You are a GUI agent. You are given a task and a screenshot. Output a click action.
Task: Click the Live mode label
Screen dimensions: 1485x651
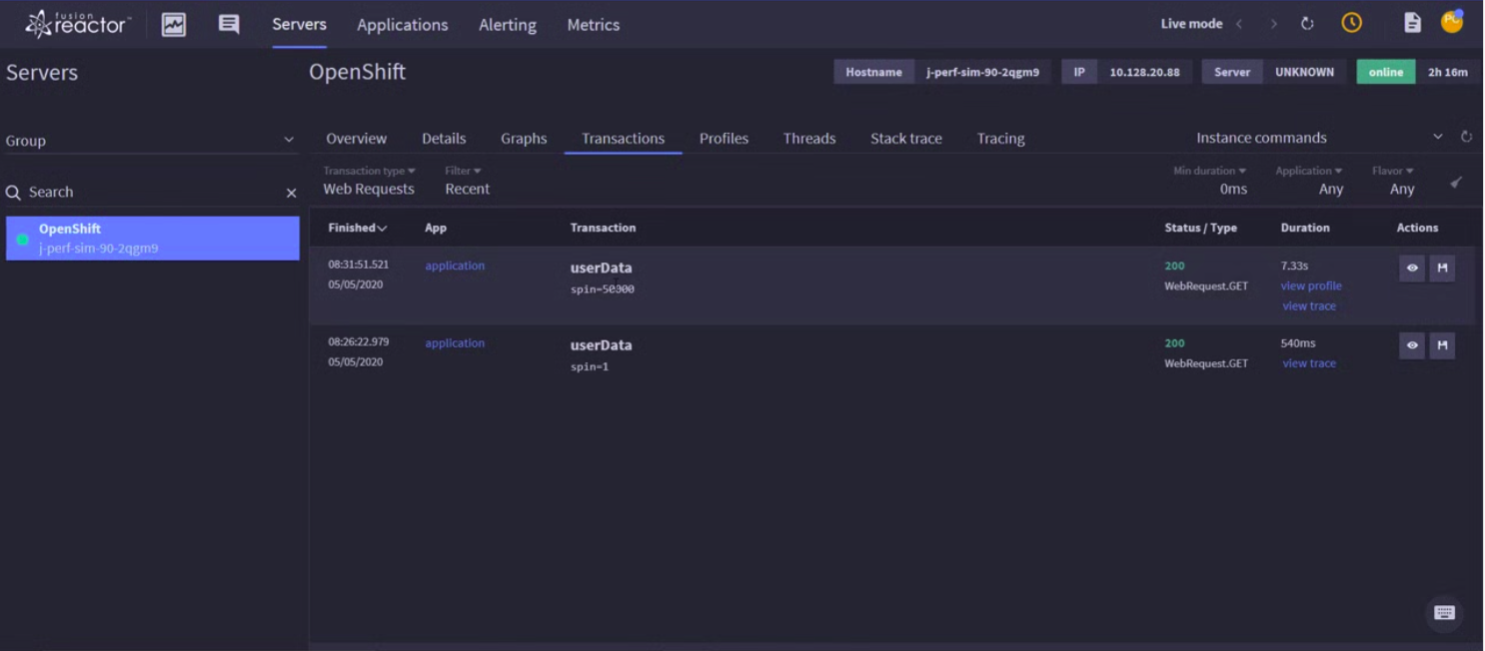(1191, 24)
